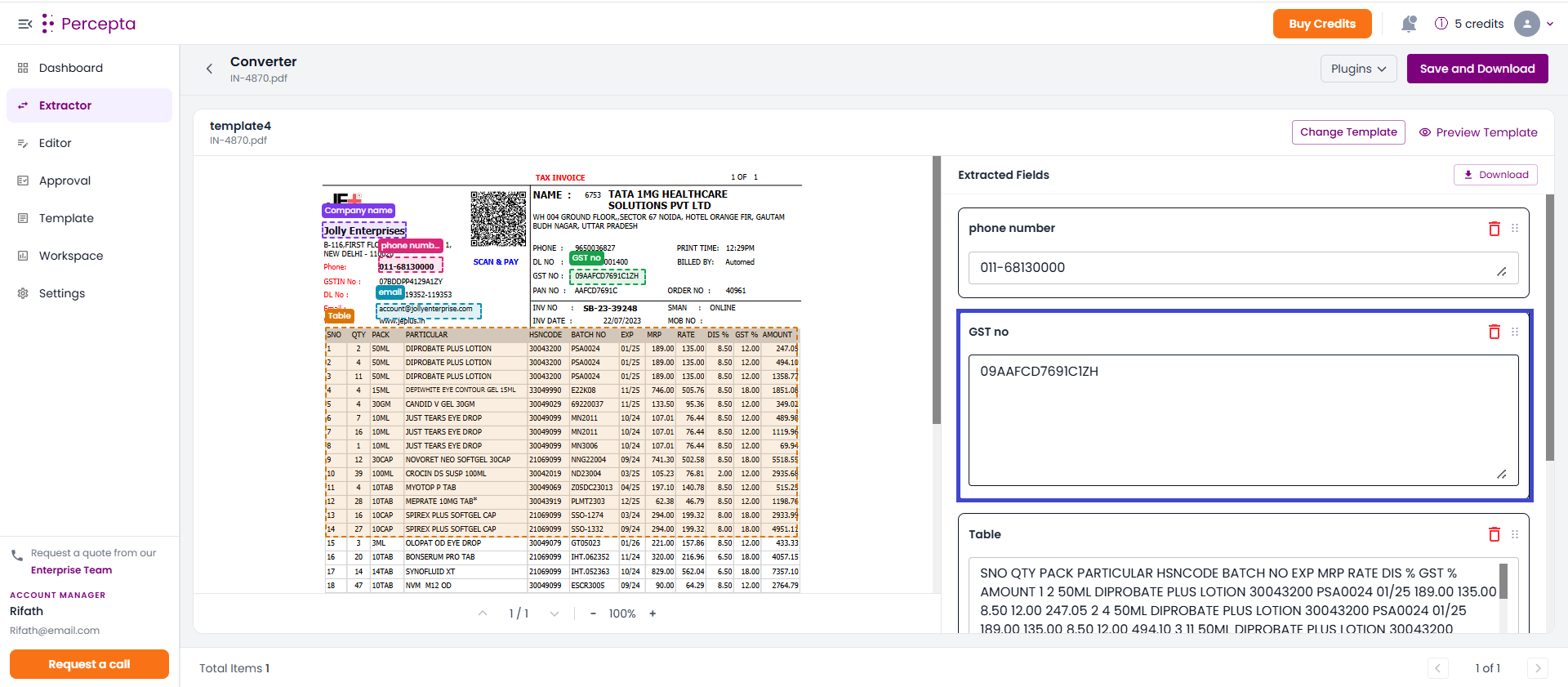
Task: Click the Preview Template link
Action: 1478,132
